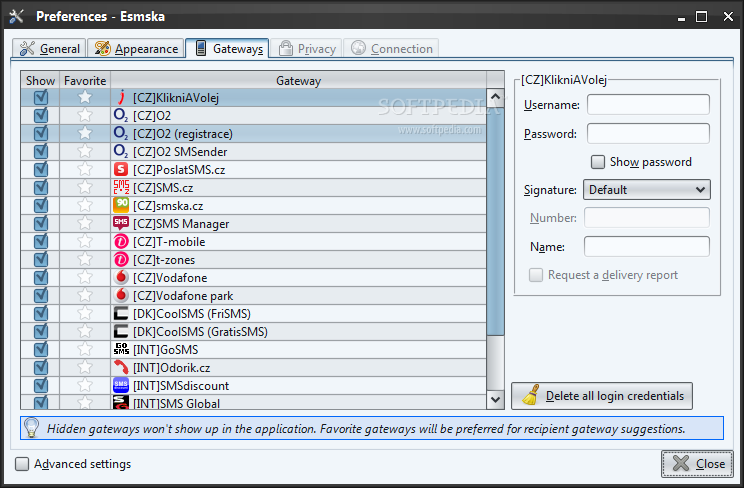This screenshot has height=488, width=744.
Task: Click the t-zones gateway icon
Action: tap(121, 260)
